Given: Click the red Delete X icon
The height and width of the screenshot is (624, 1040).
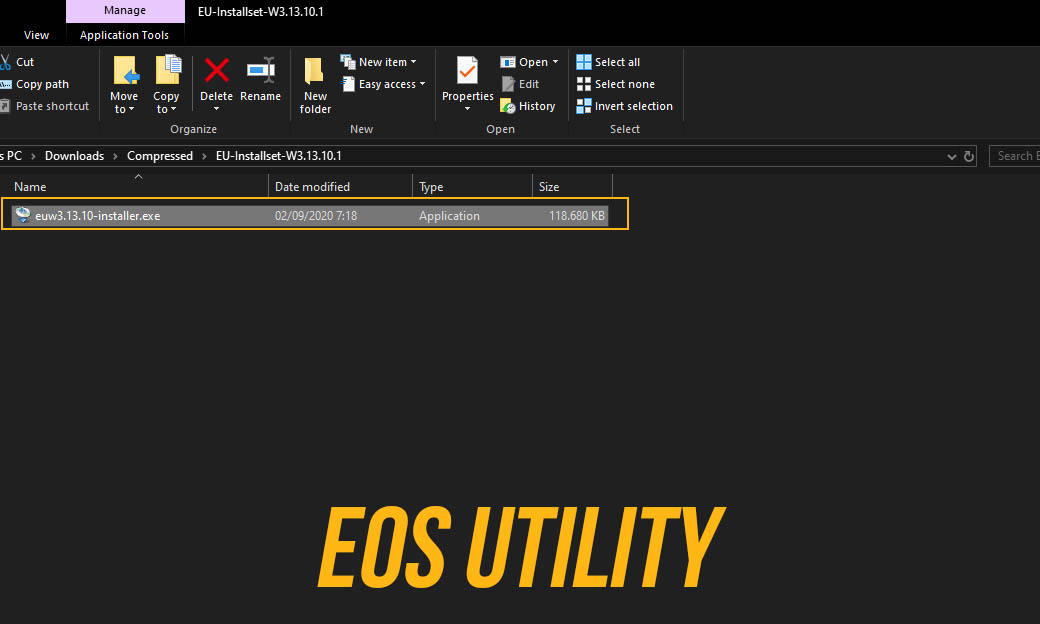Looking at the screenshot, I should point(216,70).
